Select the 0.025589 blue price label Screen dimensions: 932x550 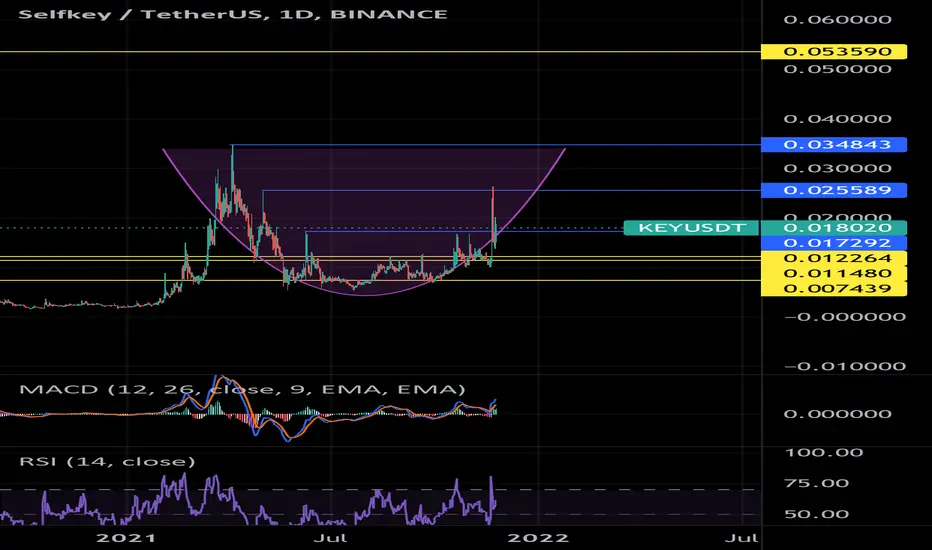834,190
